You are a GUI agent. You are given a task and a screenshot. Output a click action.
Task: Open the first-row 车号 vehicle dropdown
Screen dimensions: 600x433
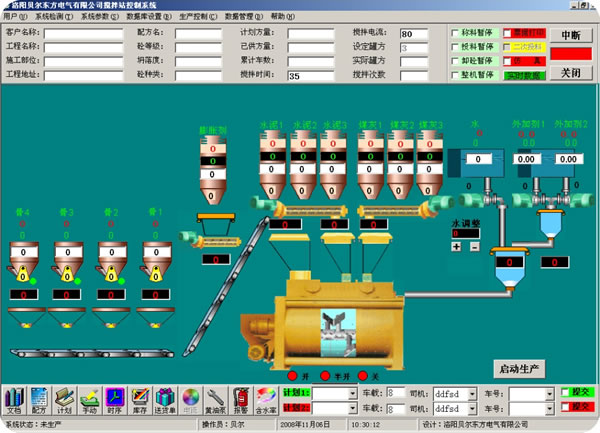click(x=550, y=394)
